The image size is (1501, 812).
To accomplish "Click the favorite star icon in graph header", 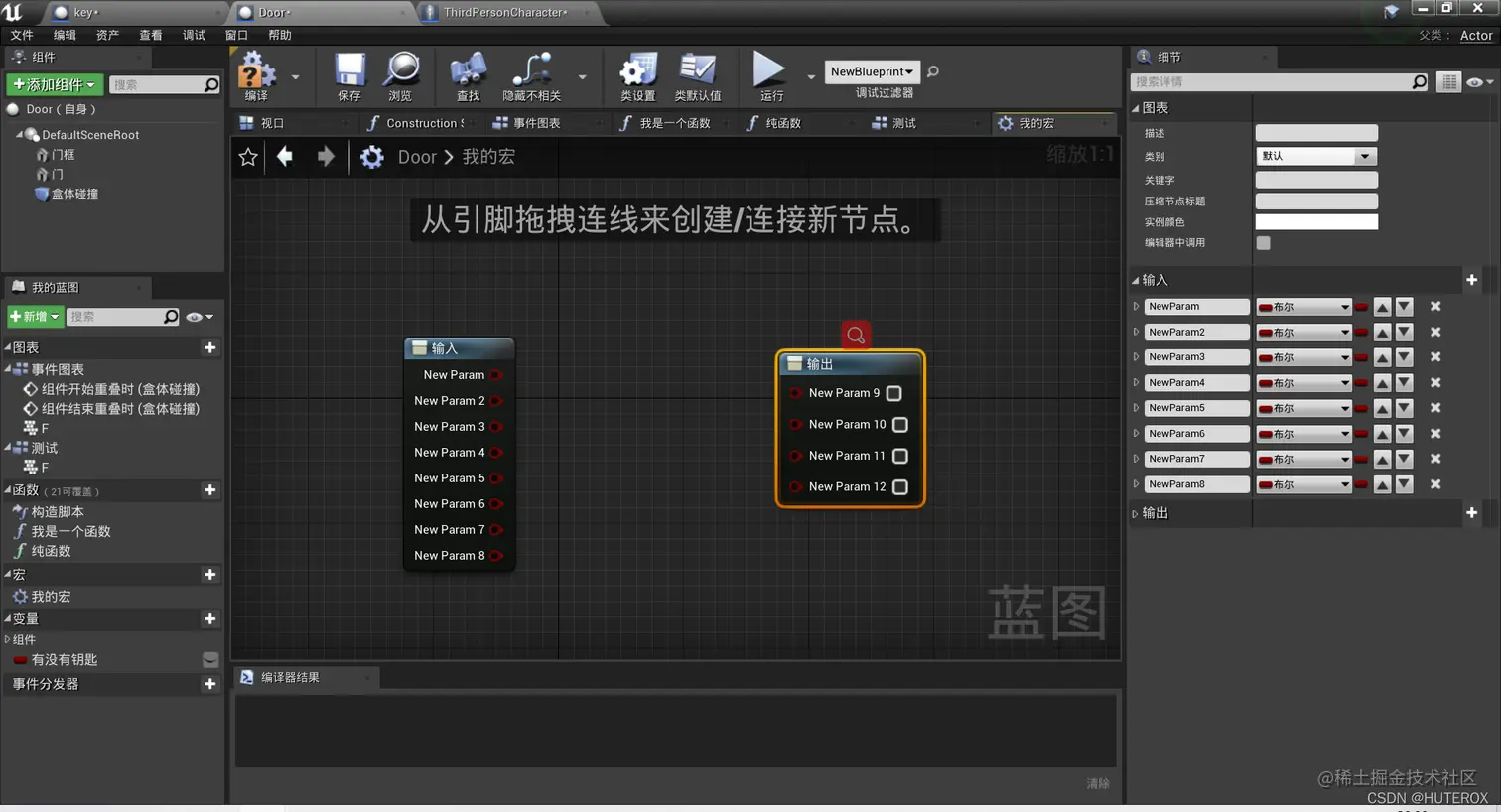I will (248, 157).
